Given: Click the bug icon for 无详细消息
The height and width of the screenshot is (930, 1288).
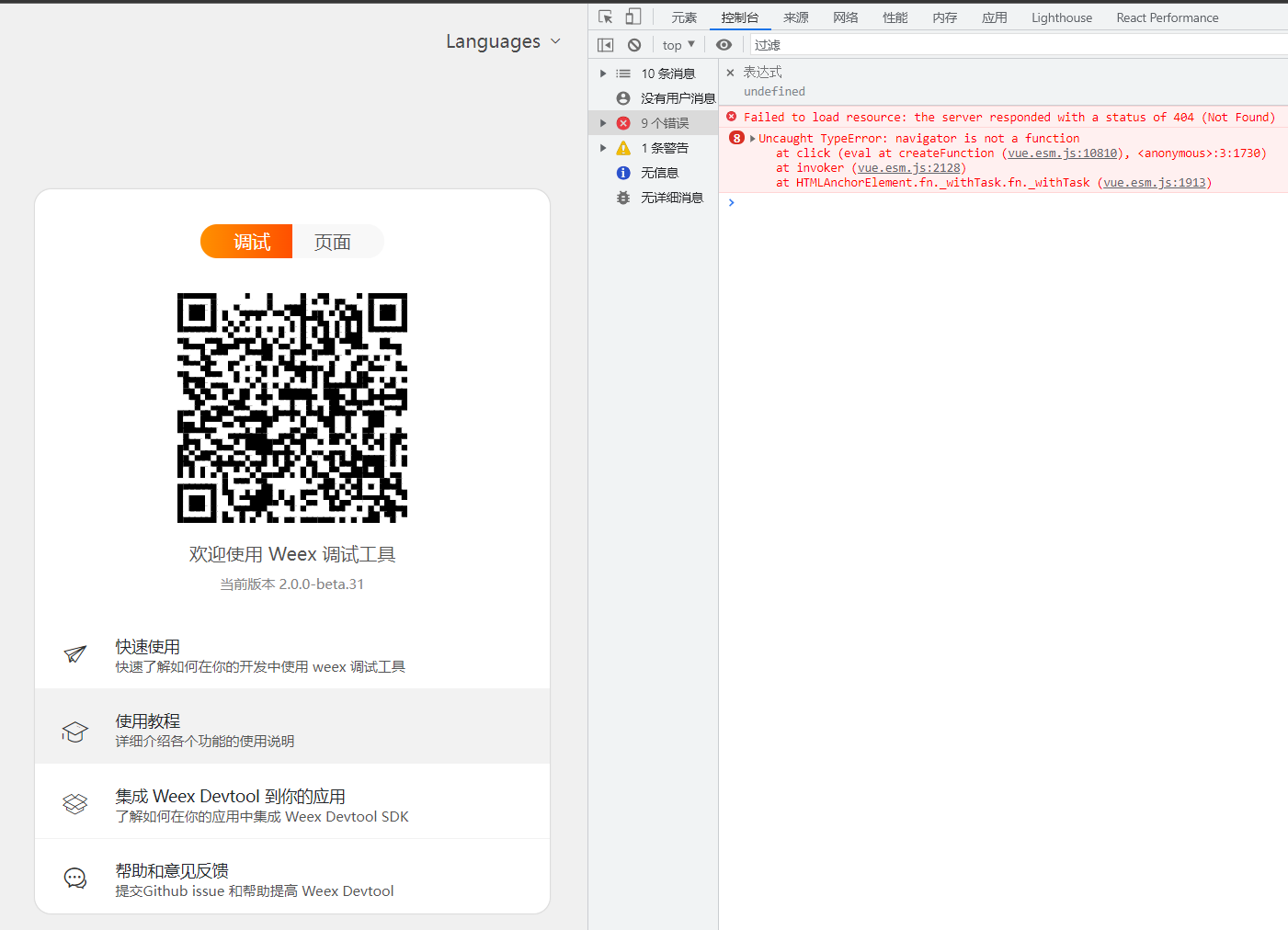Looking at the screenshot, I should coord(623,197).
